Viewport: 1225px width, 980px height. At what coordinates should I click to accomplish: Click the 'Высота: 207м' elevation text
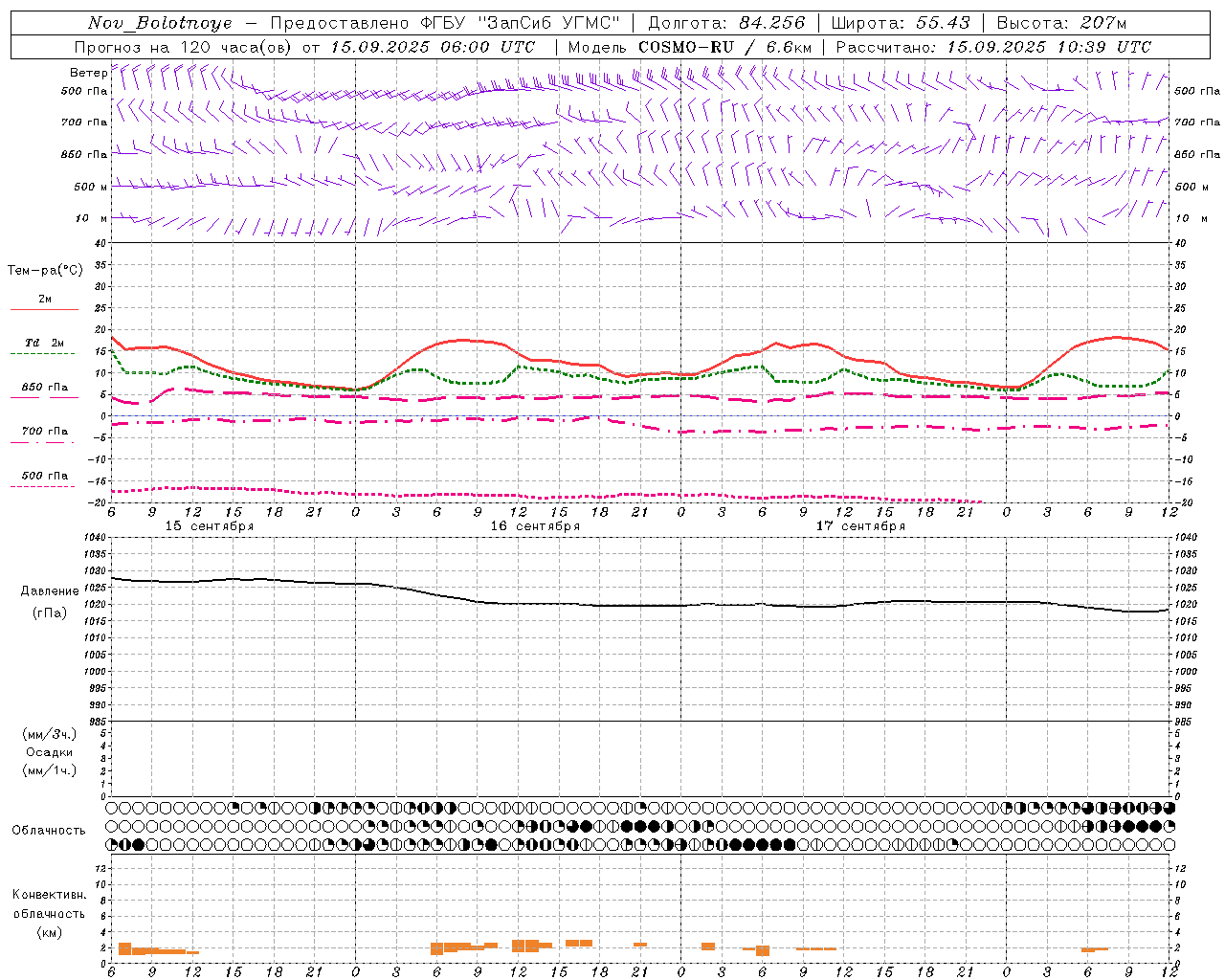[x=1061, y=23]
